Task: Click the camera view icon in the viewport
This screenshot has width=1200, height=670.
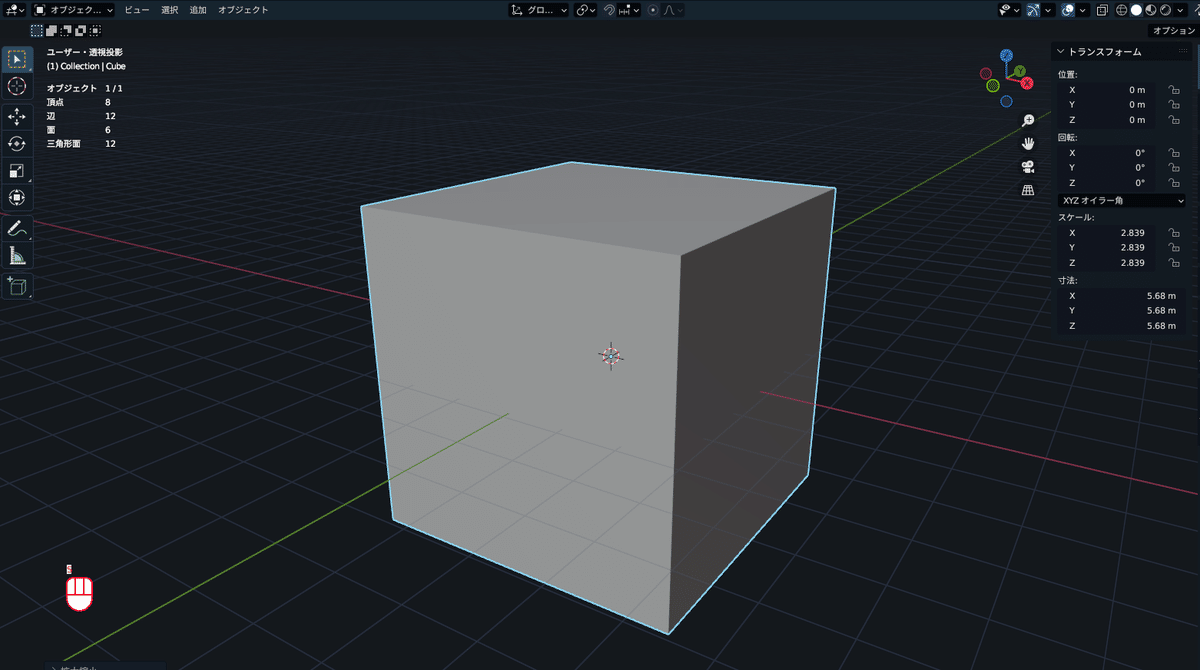Action: coord(1027,167)
